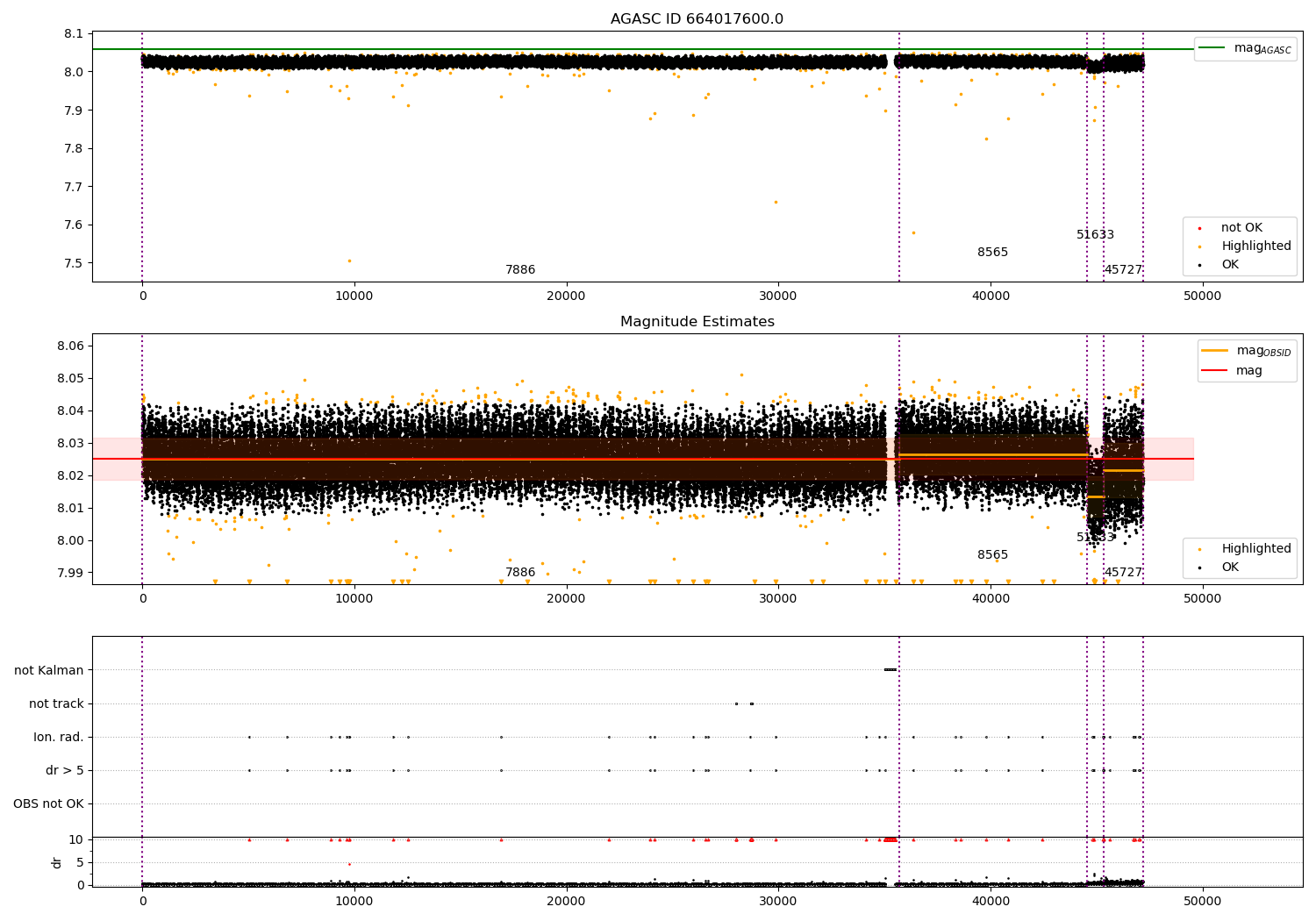
Task: Click the '8.1' tick on the top y-axis
Action: pos(75,33)
